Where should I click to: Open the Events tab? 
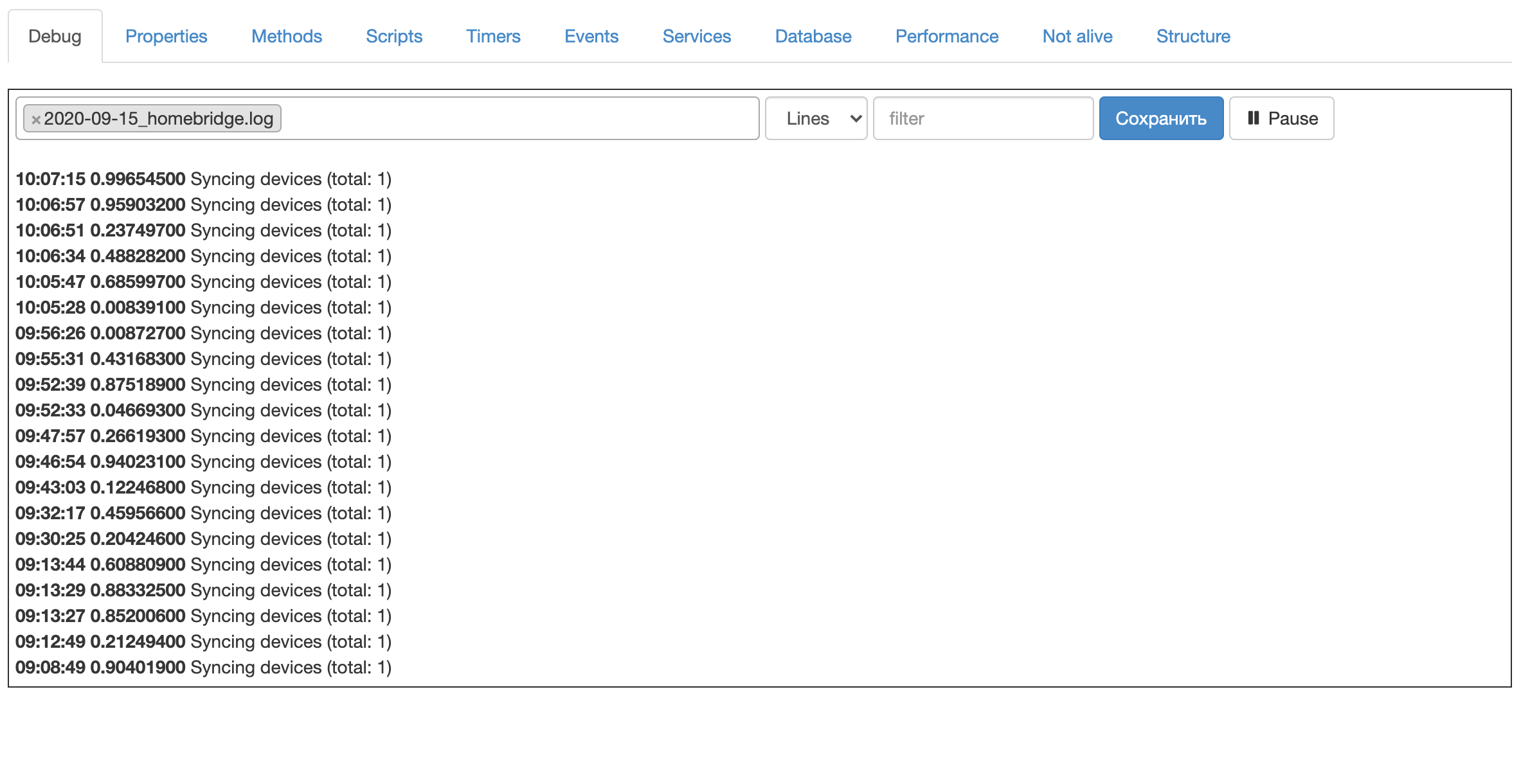[x=591, y=36]
